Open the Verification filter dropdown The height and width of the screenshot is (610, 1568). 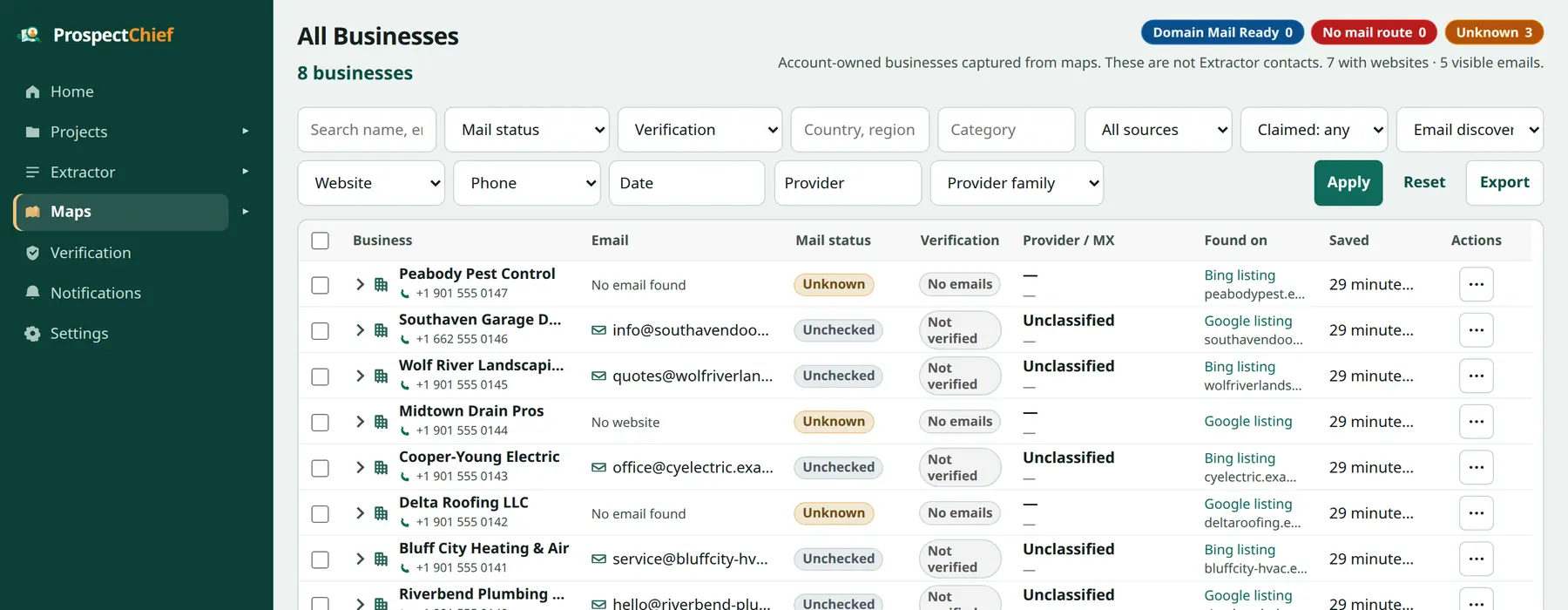(x=700, y=130)
